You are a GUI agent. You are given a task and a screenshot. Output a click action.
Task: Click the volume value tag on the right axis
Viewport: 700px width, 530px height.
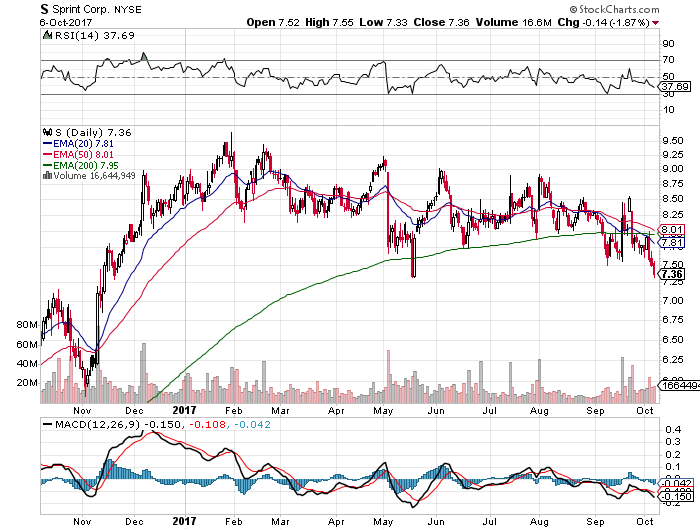tap(679, 385)
